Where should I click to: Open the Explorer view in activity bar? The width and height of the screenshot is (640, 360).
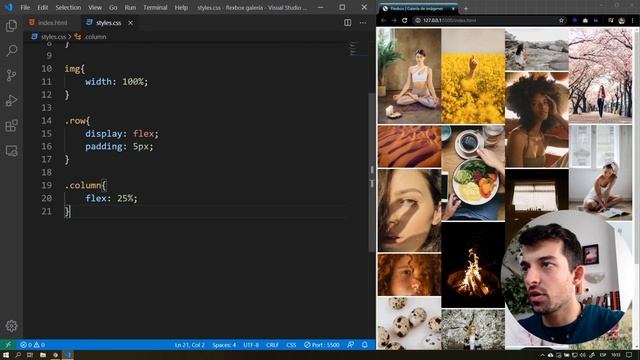(11, 26)
